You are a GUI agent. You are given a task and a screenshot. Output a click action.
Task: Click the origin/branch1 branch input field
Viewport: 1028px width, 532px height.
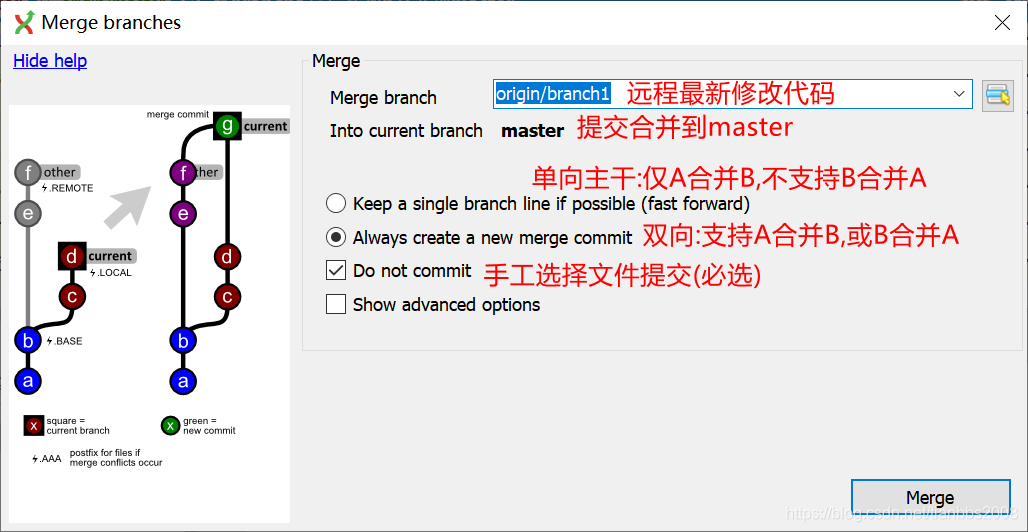pos(732,94)
